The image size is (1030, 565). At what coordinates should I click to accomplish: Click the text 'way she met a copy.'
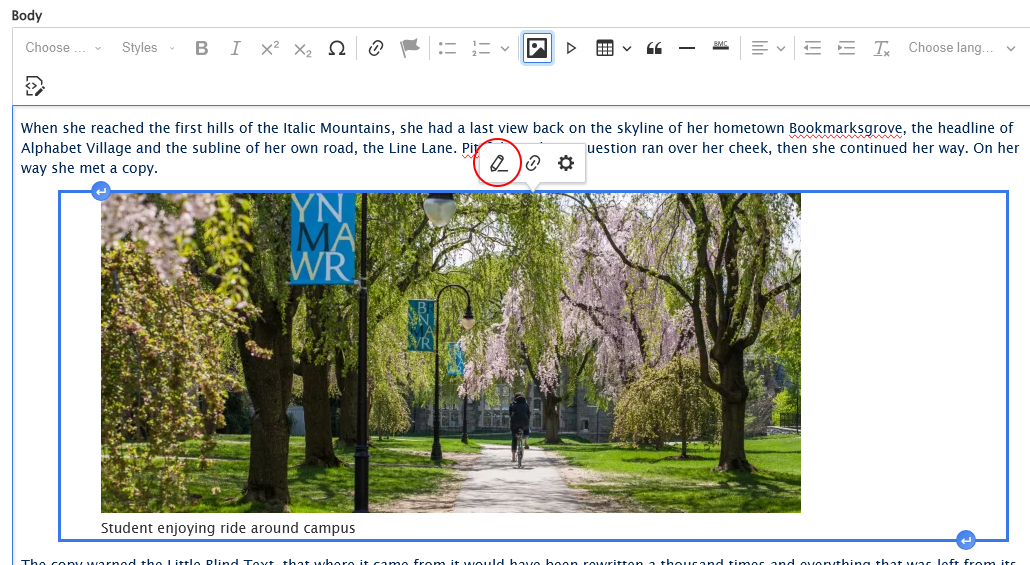pyautogui.click(x=89, y=168)
